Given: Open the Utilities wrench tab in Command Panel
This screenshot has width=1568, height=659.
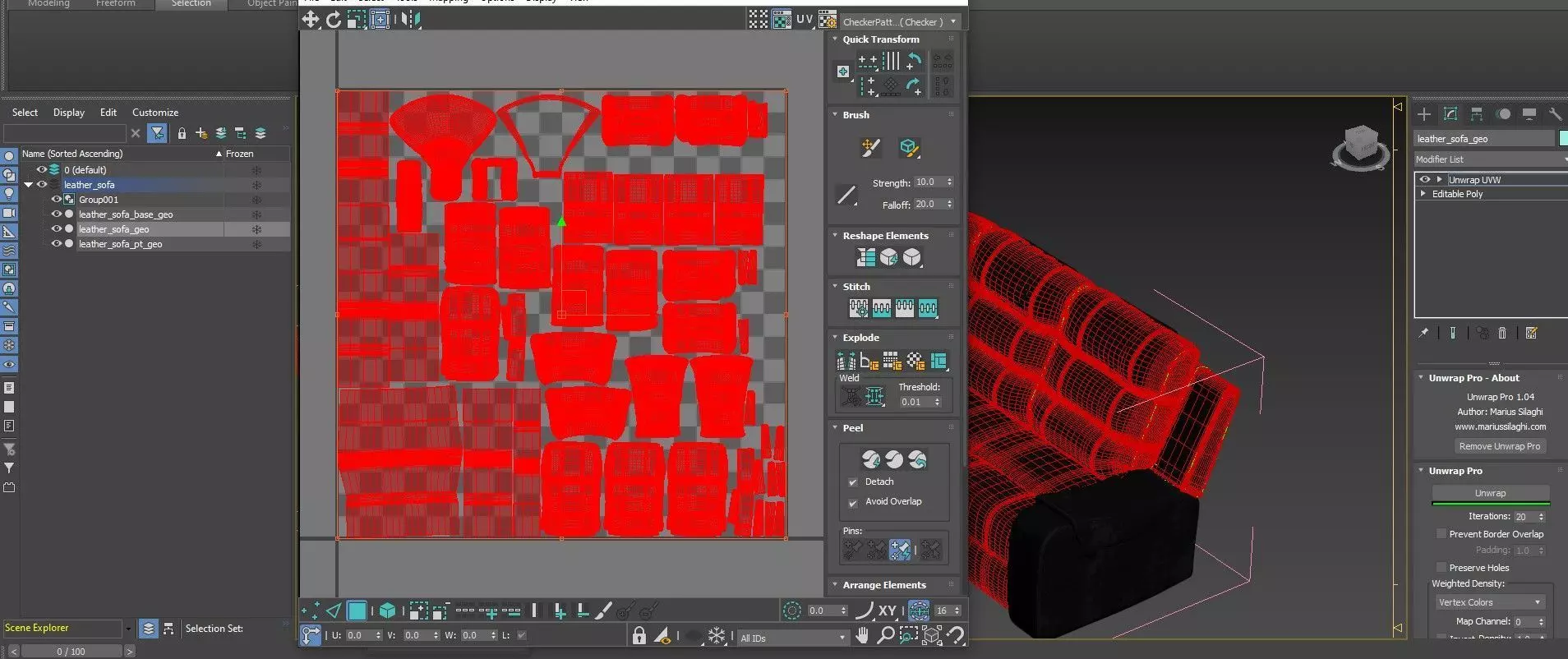Looking at the screenshot, I should [x=1555, y=113].
